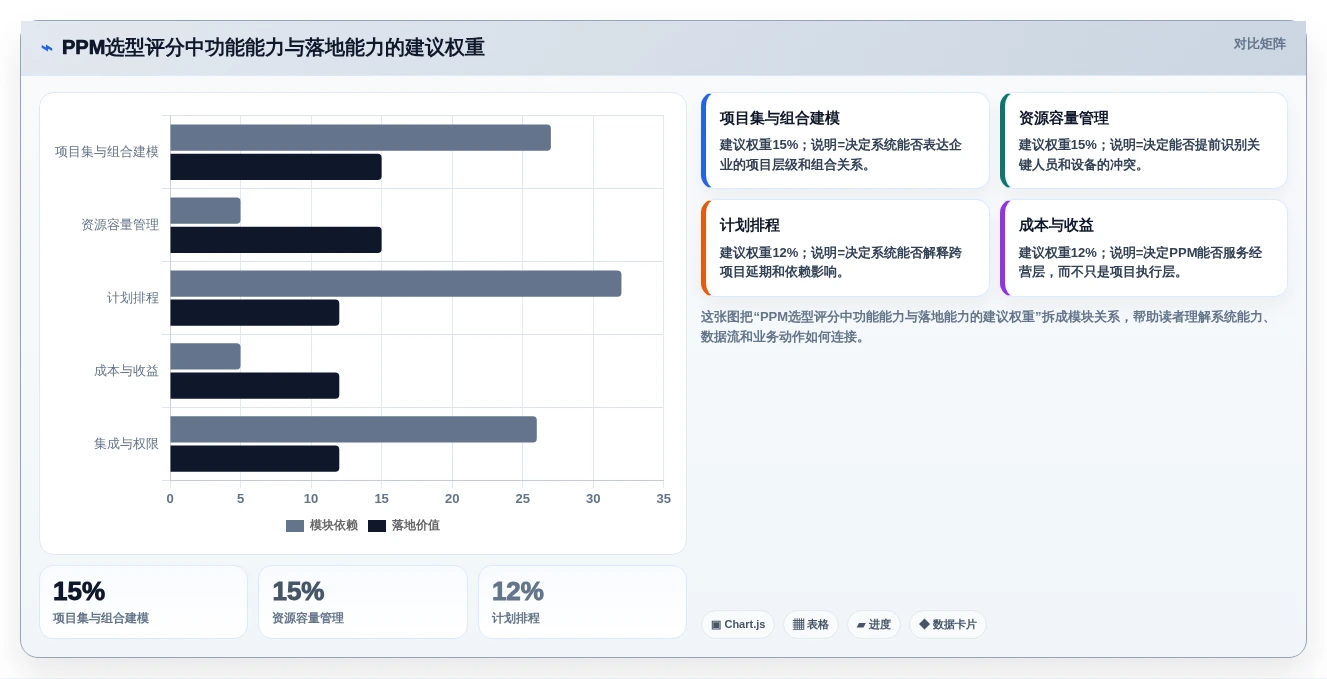Image resolution: width=1327 pixels, height=679 pixels.
Task: Click the 数据卡片 chip's diamond icon
Action: click(924, 625)
